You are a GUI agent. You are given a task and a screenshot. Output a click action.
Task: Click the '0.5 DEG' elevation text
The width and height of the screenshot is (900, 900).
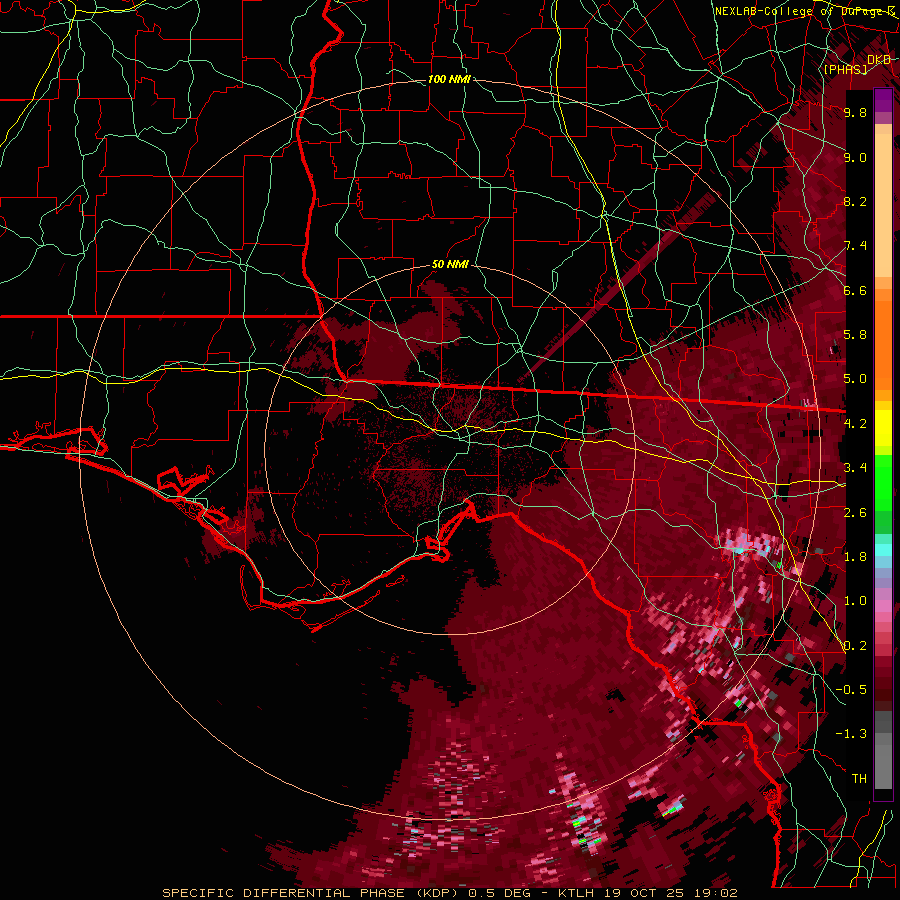(x=499, y=893)
